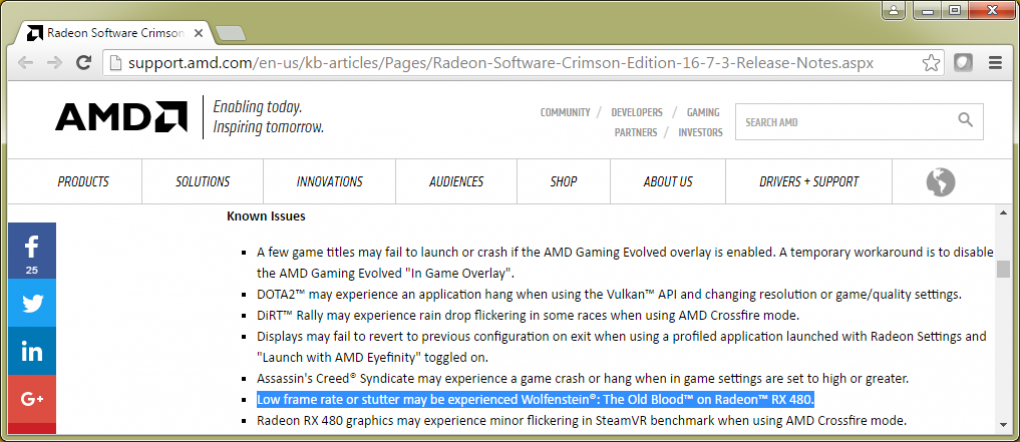Open the Products menu

click(x=83, y=182)
